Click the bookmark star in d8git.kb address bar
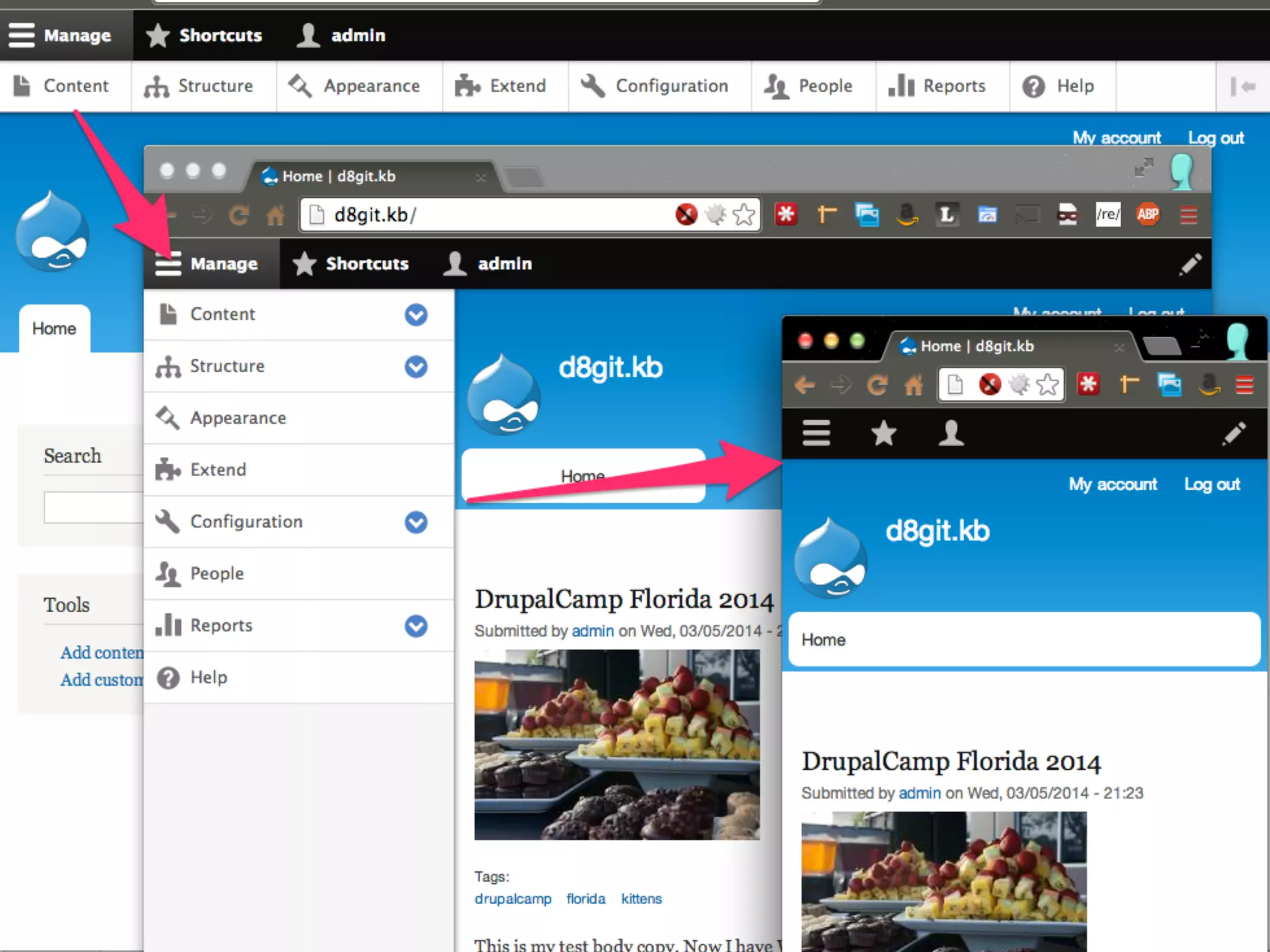This screenshot has width=1270, height=952. pos(744,215)
